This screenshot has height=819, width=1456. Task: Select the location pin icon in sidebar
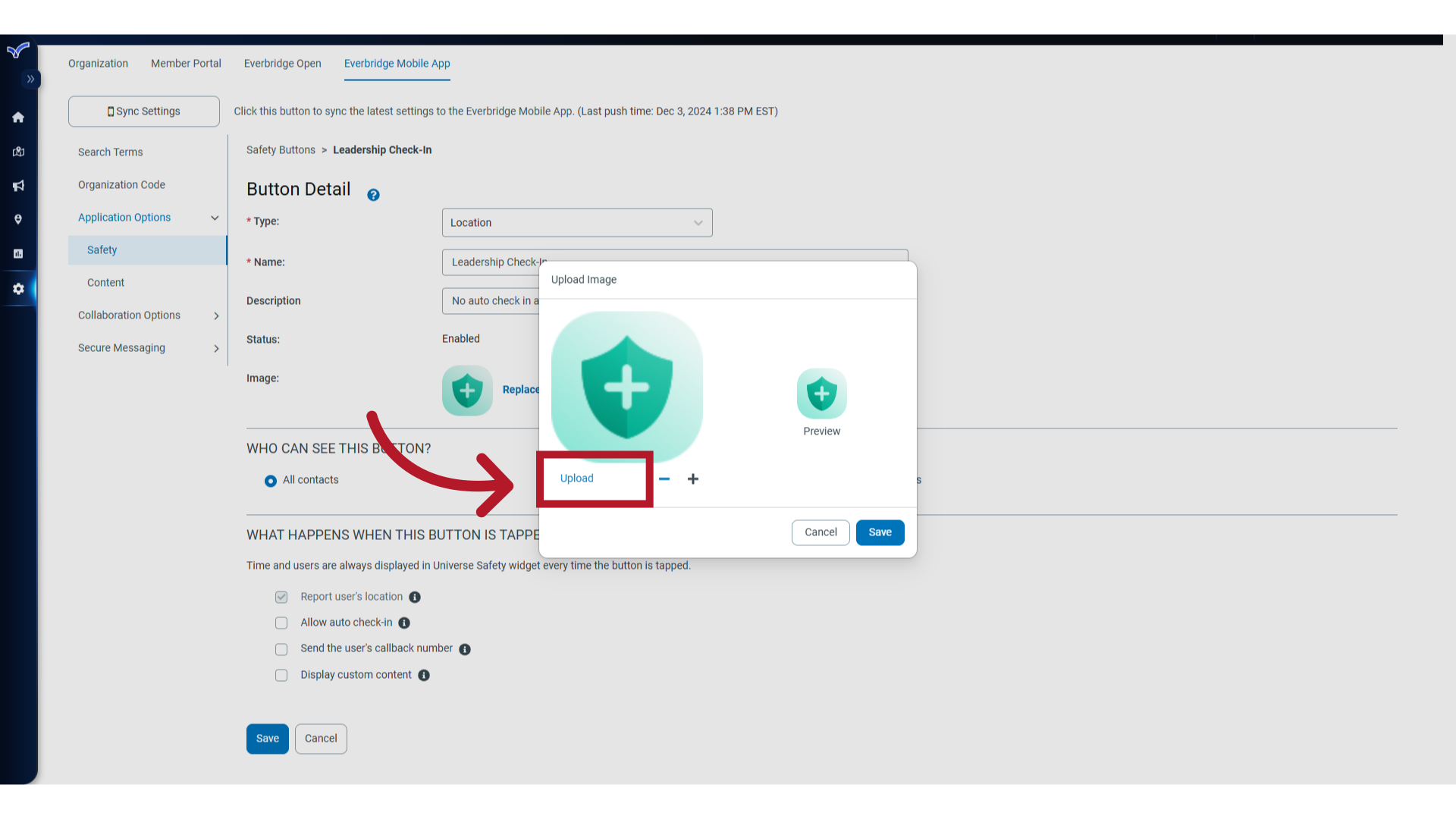pyautogui.click(x=17, y=219)
